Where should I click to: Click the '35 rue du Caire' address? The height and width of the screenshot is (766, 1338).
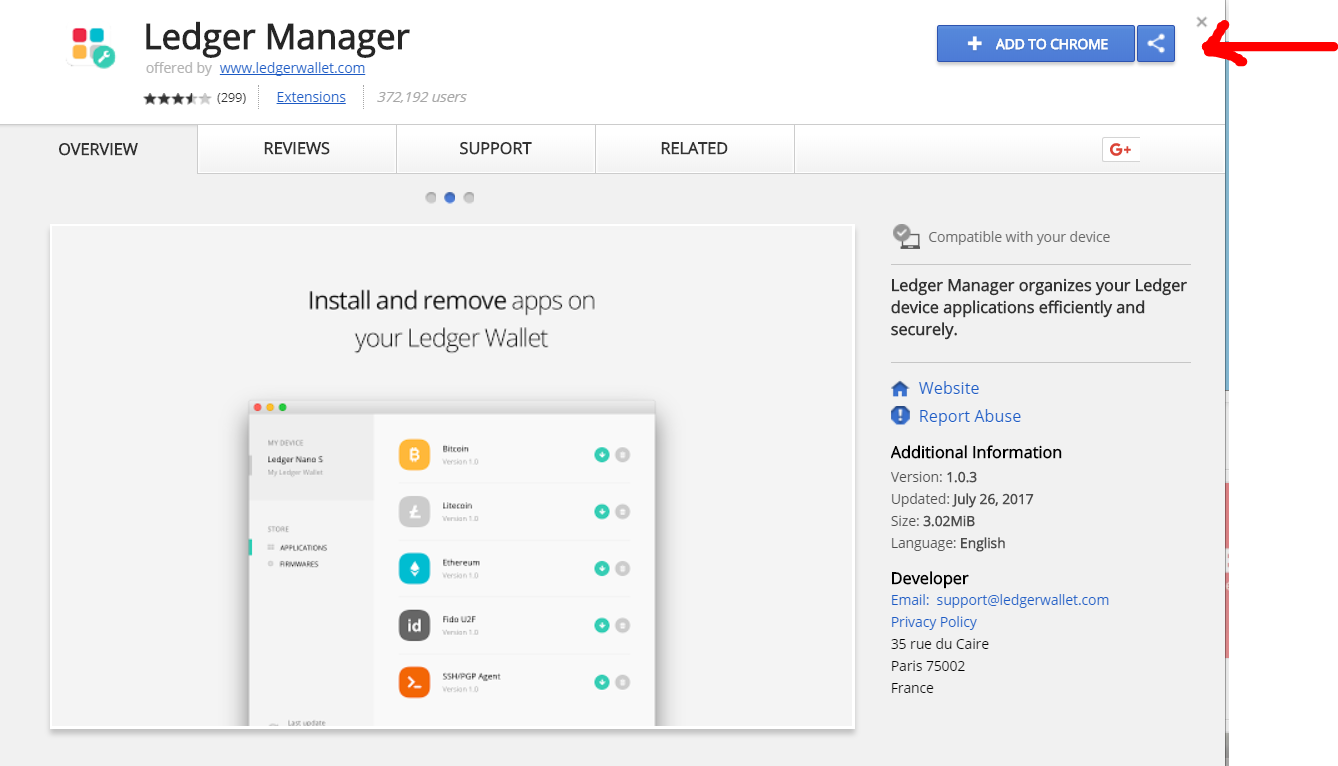pyautogui.click(x=940, y=644)
